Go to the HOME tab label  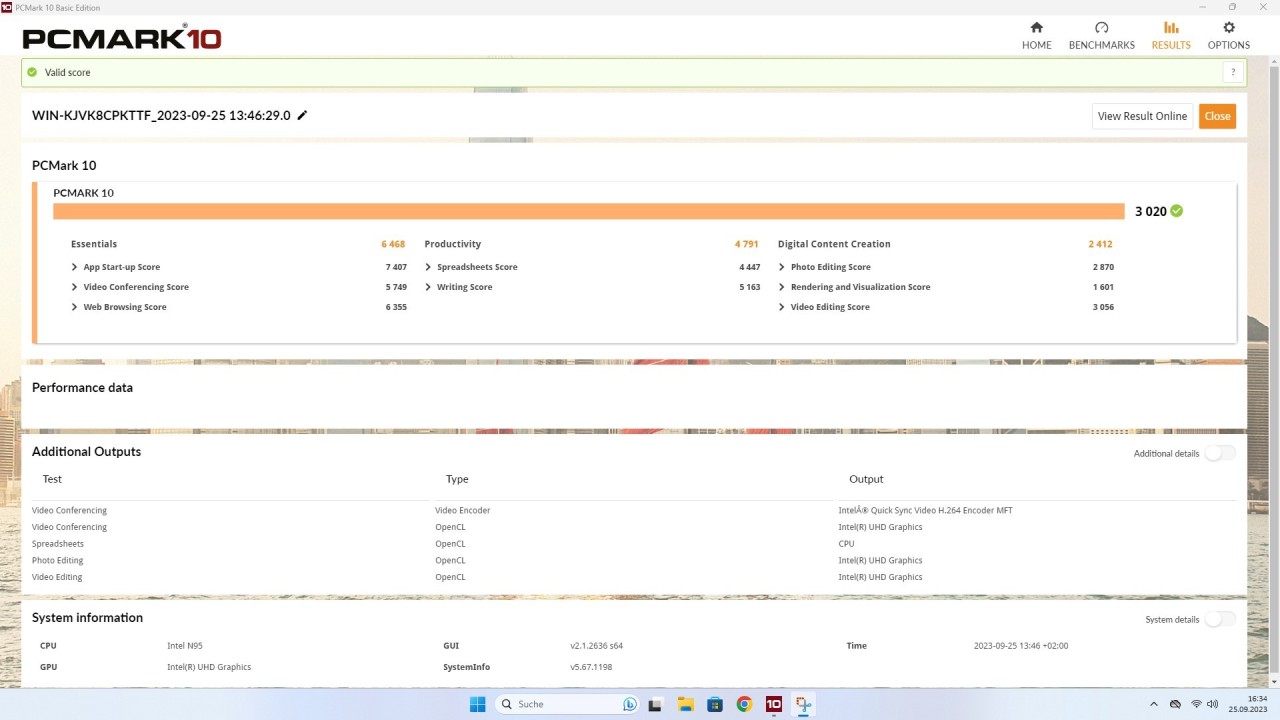[x=1036, y=45]
